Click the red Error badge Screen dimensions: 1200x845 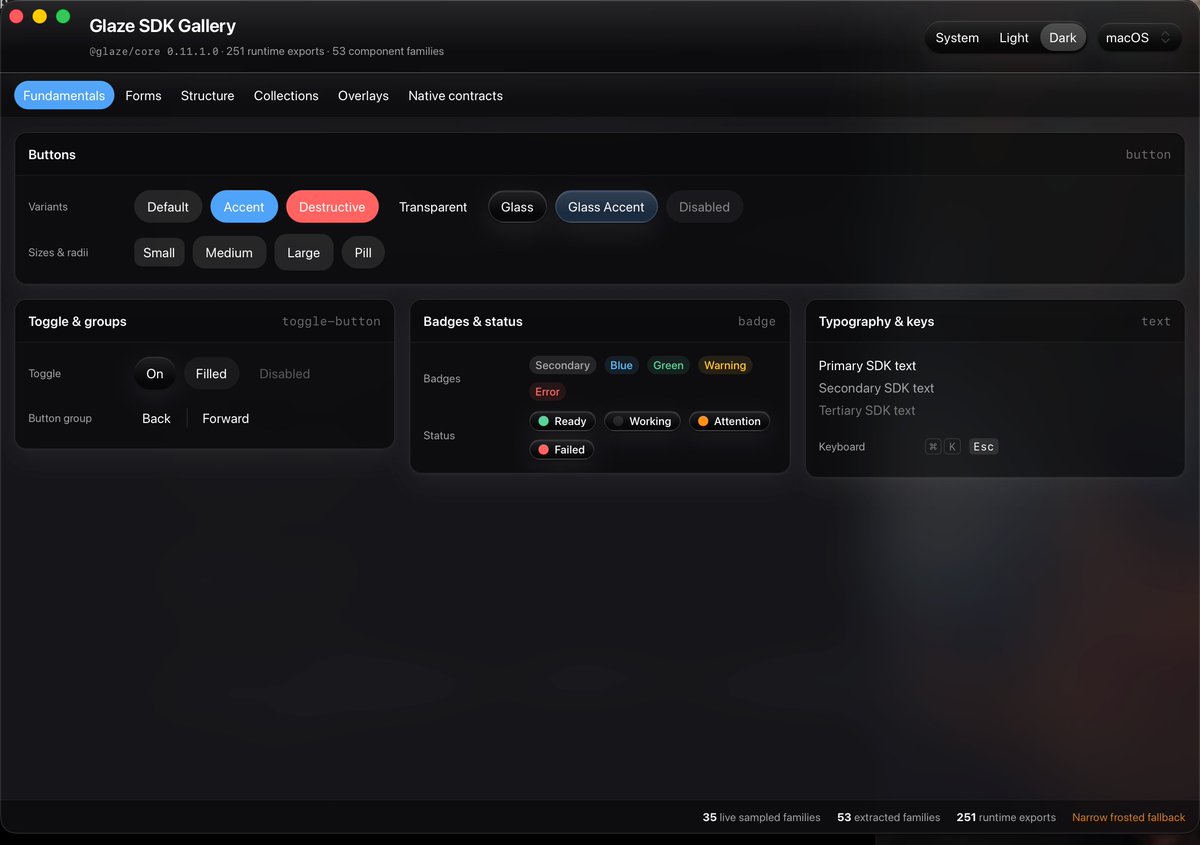[x=548, y=392]
